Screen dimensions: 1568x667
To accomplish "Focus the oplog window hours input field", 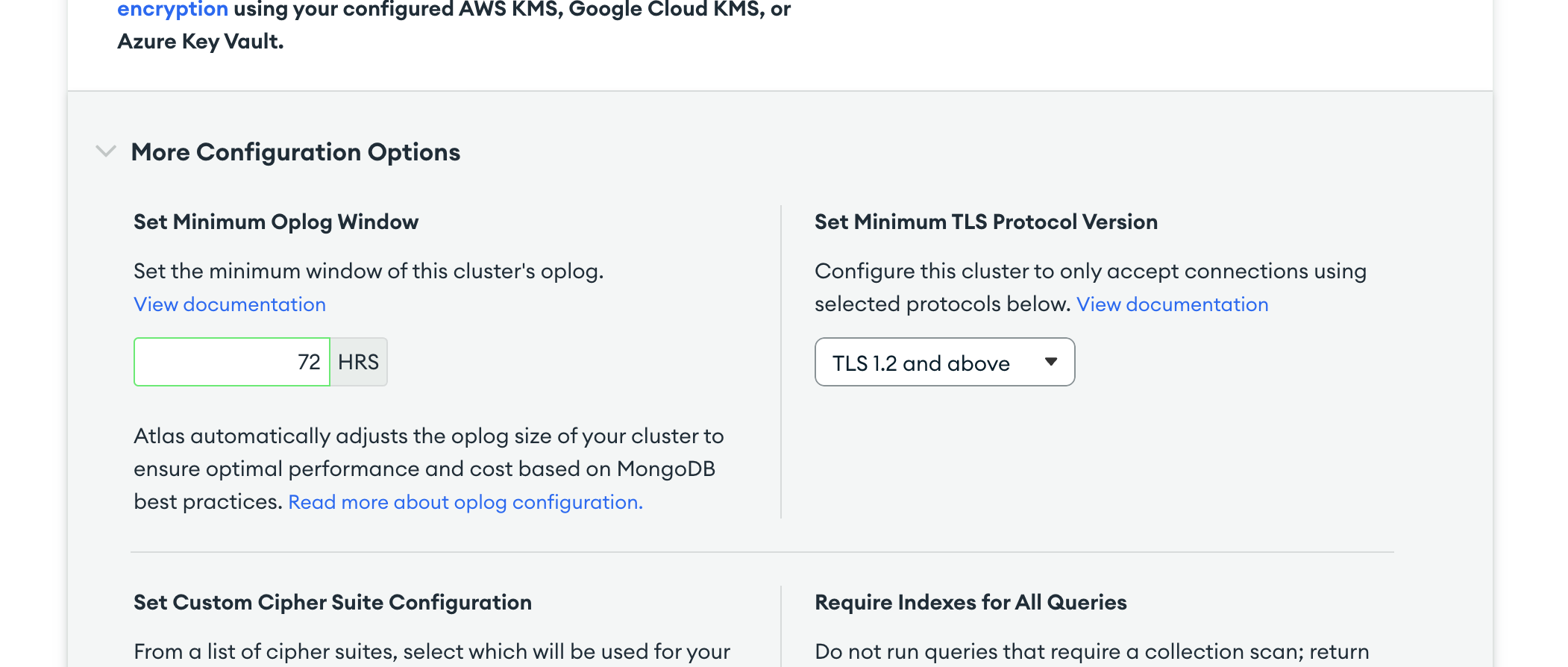I will pos(231,362).
